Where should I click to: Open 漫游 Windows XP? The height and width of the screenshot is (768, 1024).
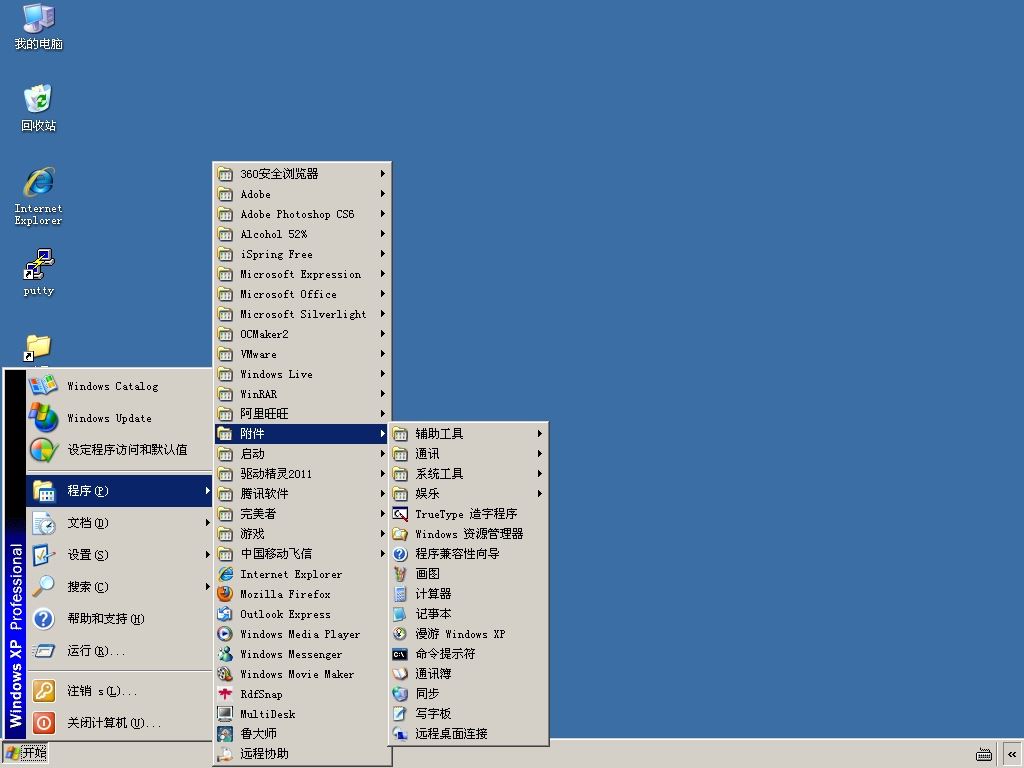[x=468, y=634]
